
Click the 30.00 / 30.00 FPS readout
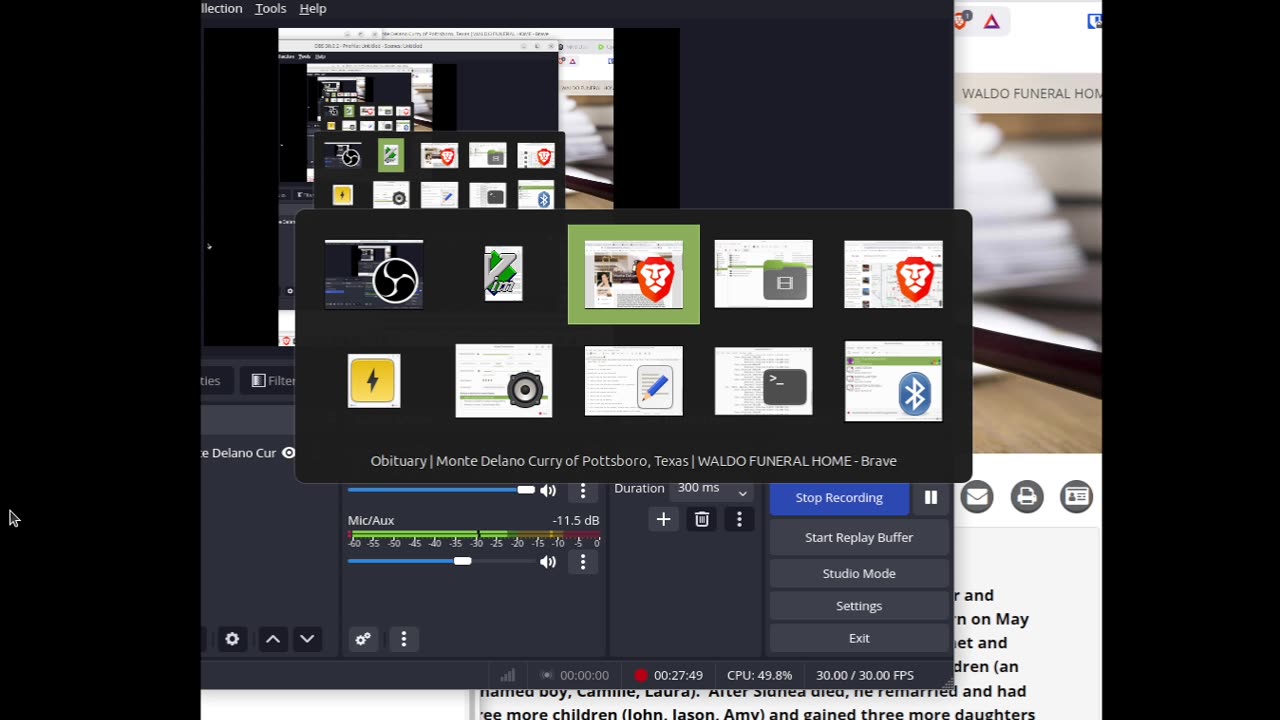coord(865,675)
